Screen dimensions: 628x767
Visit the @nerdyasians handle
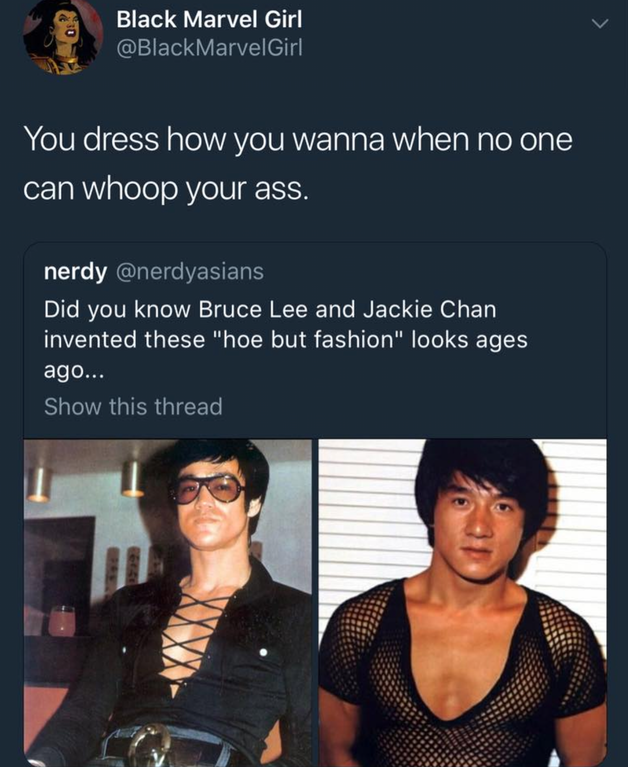(190, 272)
